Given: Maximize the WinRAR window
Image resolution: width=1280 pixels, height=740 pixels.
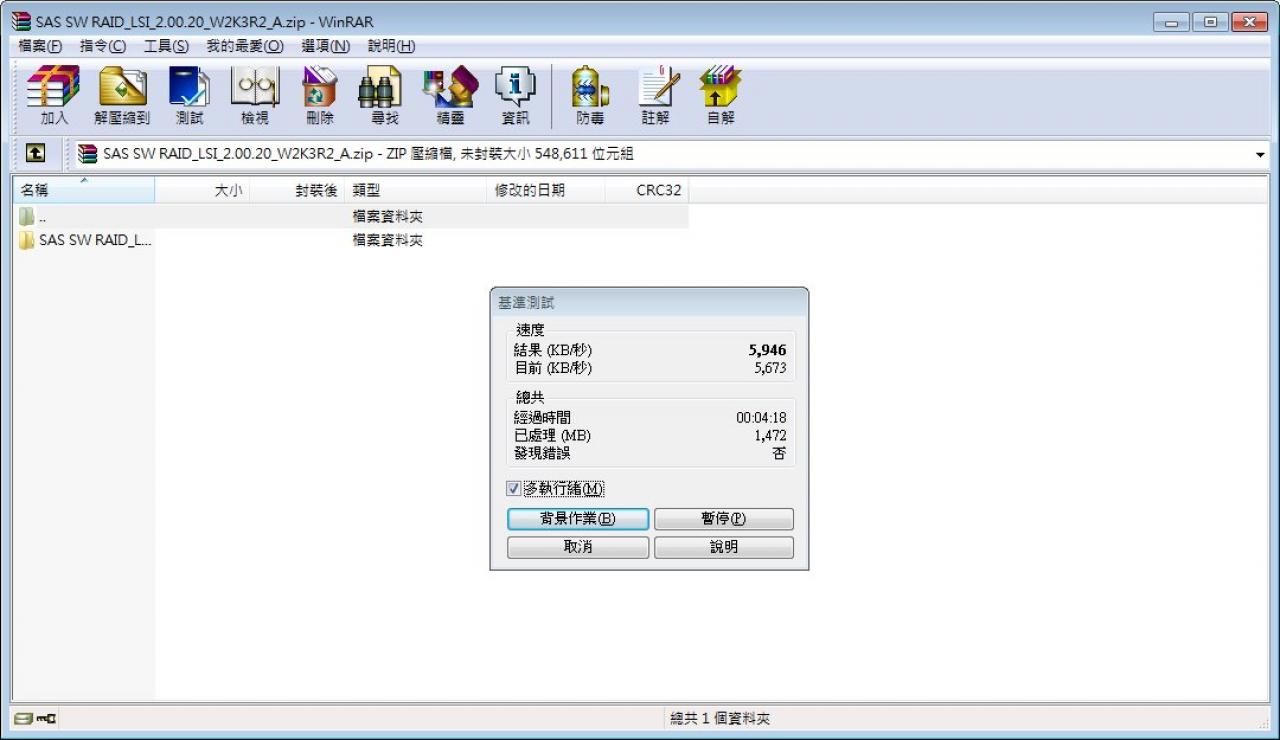Looking at the screenshot, I should click(1209, 22).
